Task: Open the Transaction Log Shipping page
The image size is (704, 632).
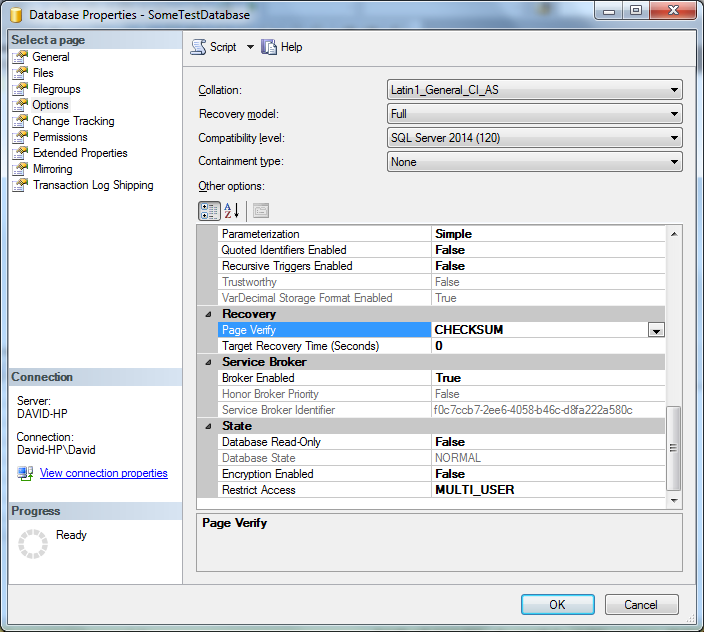Action: [93, 185]
